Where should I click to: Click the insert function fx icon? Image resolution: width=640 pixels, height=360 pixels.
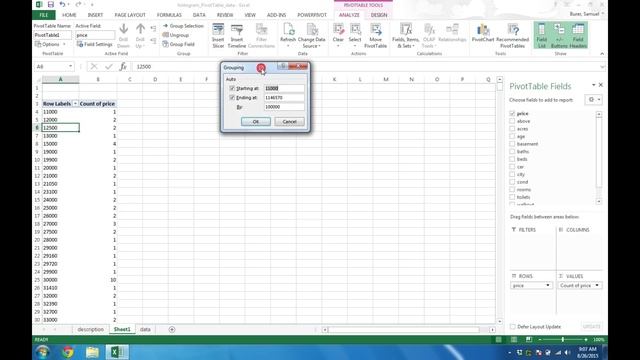pos(123,67)
